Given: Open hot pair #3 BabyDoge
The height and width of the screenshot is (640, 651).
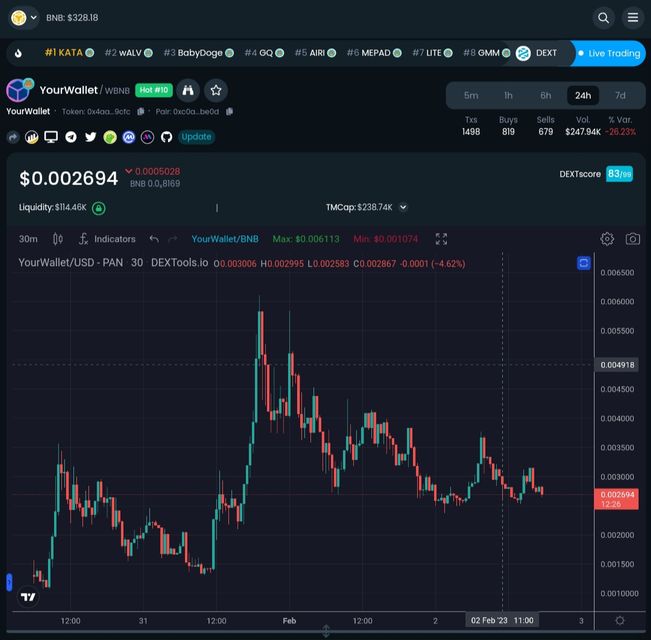Looking at the screenshot, I should (198, 53).
